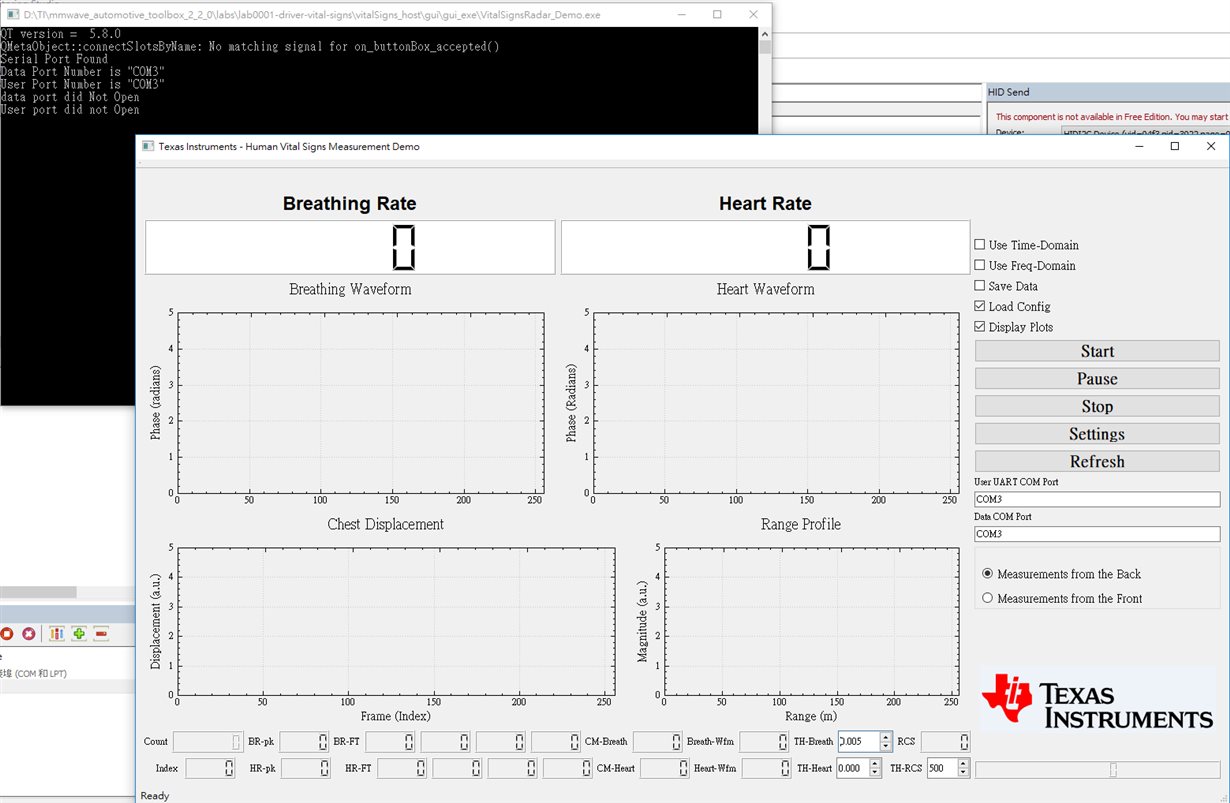Click the Heart Rate LCD display
Image resolution: width=1230 pixels, height=803 pixels.
click(765, 247)
